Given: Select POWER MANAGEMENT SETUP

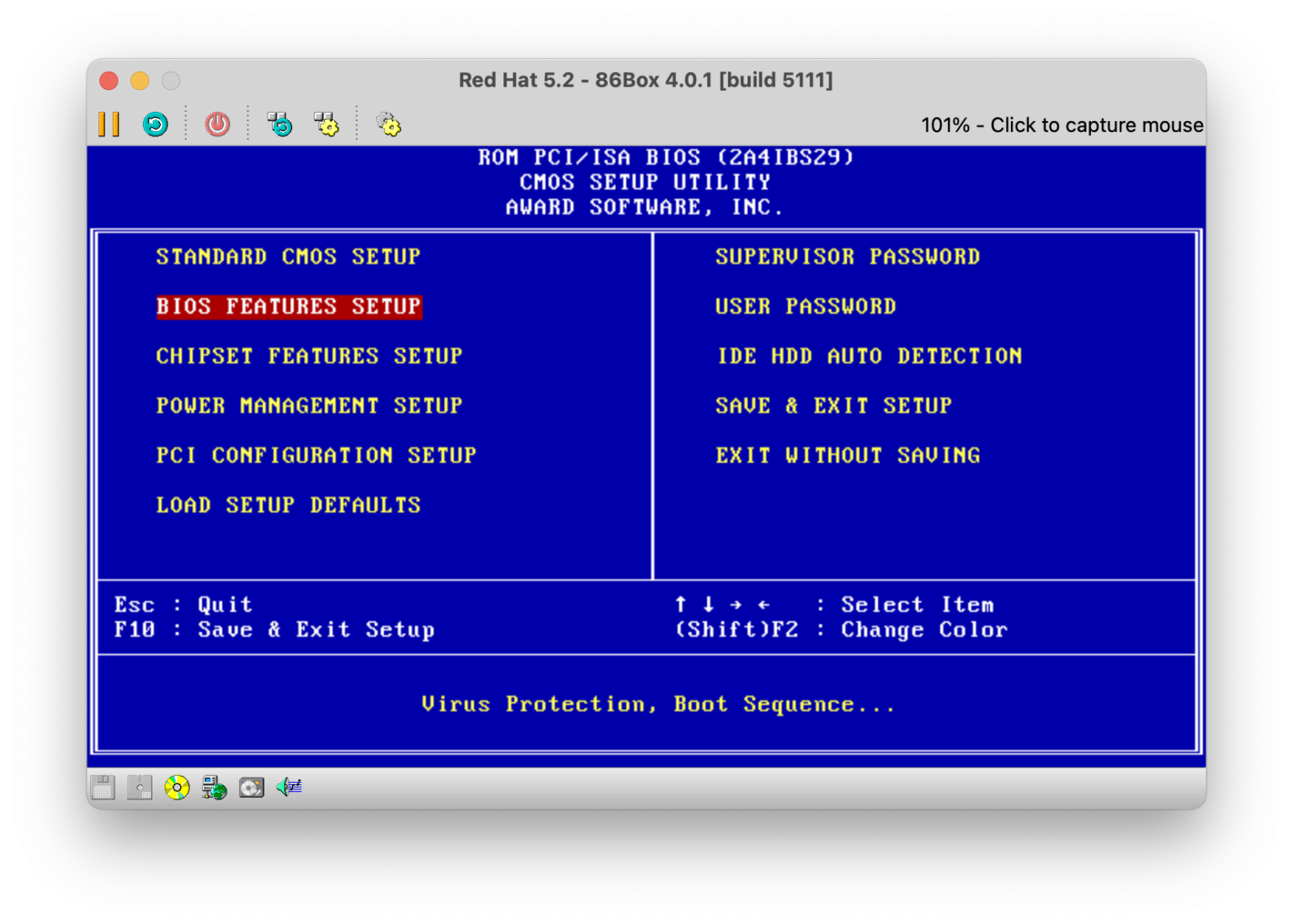Looking at the screenshot, I should pyautogui.click(x=309, y=406).
